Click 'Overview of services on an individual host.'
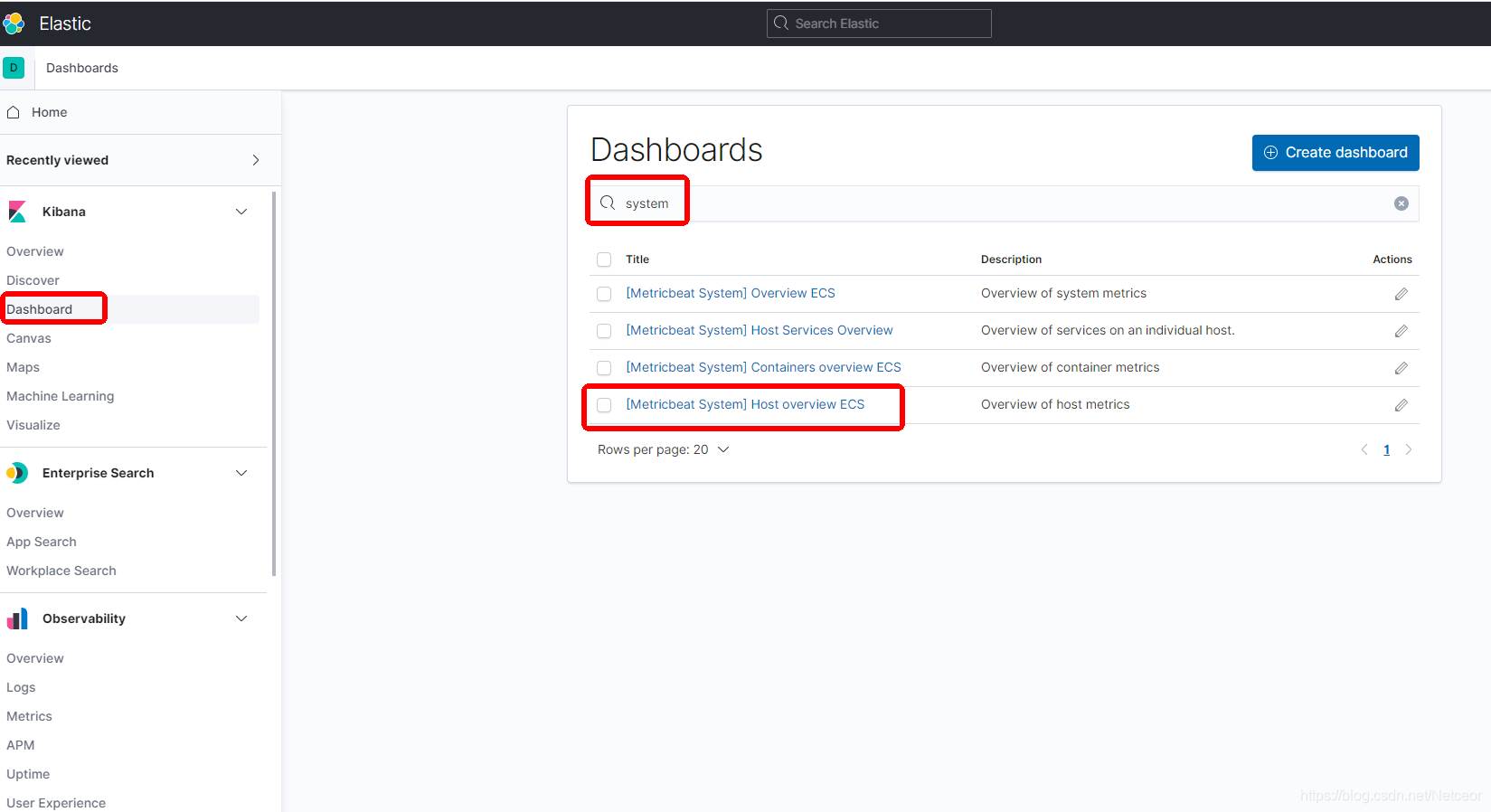This screenshot has height=812, width=1491. [x=1108, y=330]
